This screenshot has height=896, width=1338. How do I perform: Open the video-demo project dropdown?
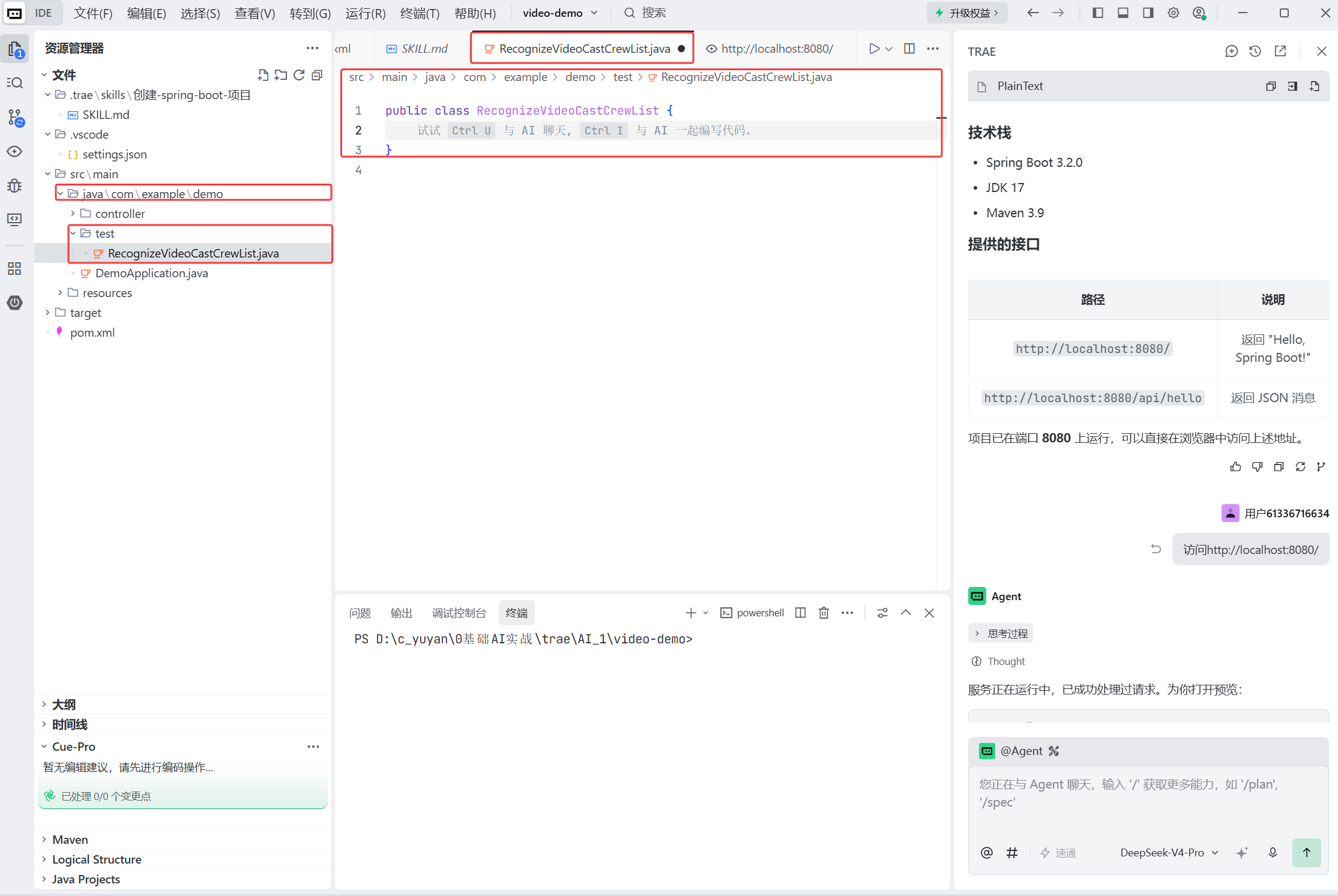(x=560, y=13)
